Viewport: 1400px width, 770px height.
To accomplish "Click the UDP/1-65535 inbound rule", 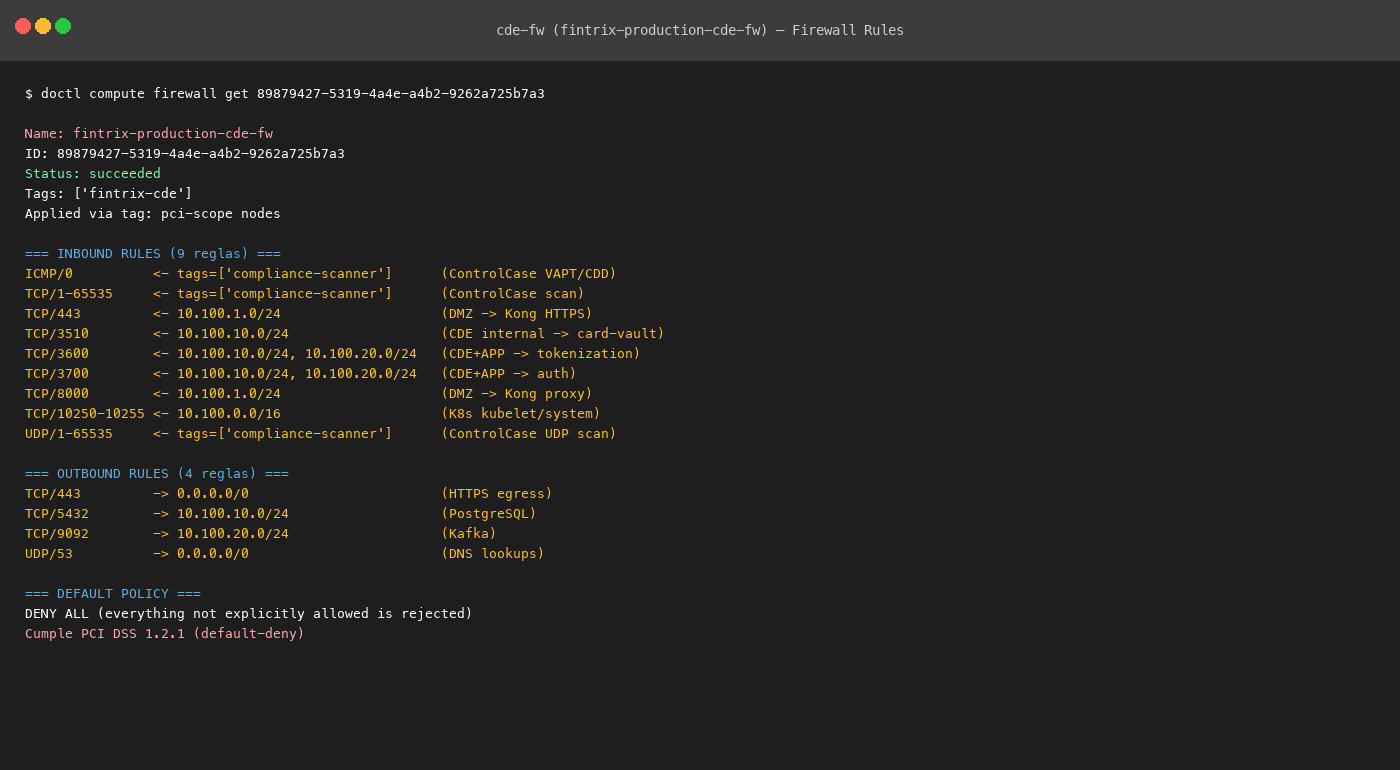I will tap(321, 433).
